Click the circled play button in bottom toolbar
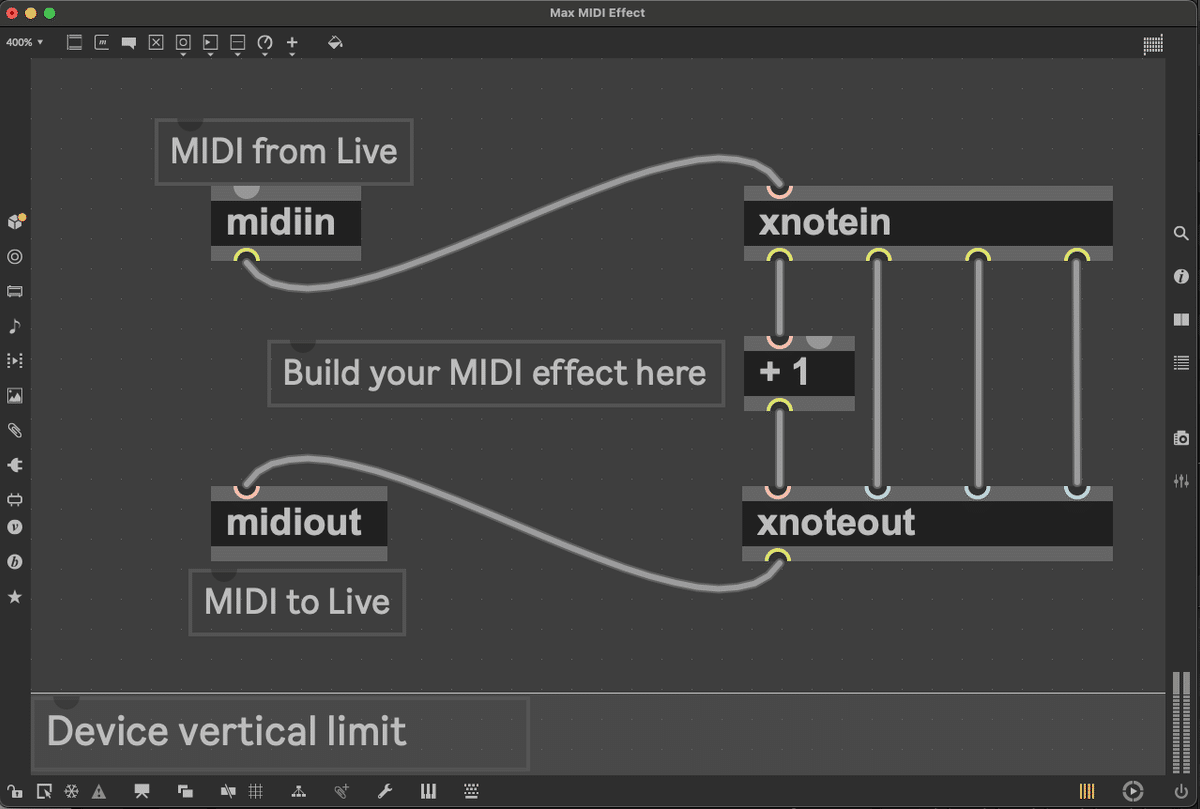 pos(1132,791)
